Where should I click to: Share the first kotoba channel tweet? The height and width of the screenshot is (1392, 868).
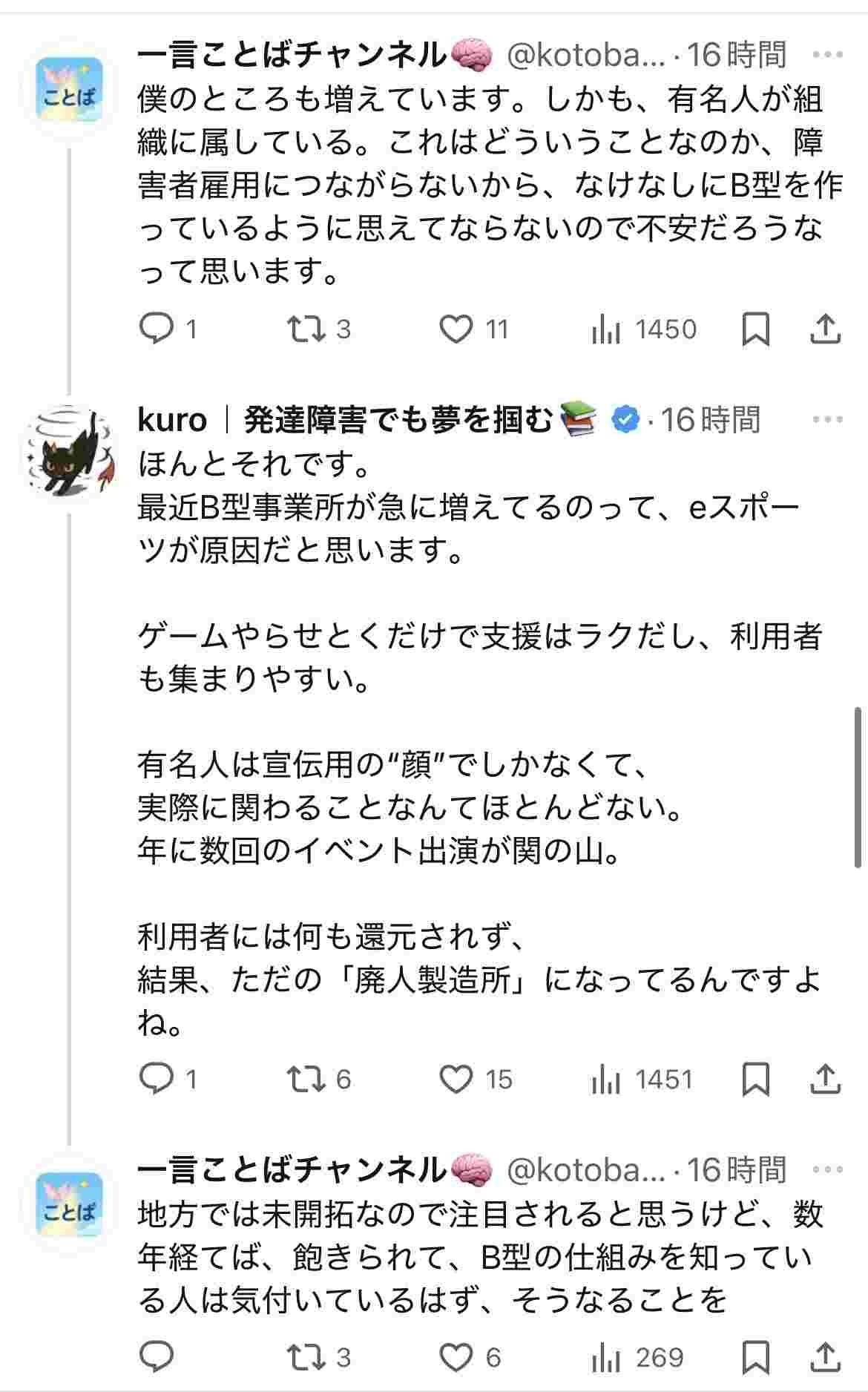pos(825,329)
